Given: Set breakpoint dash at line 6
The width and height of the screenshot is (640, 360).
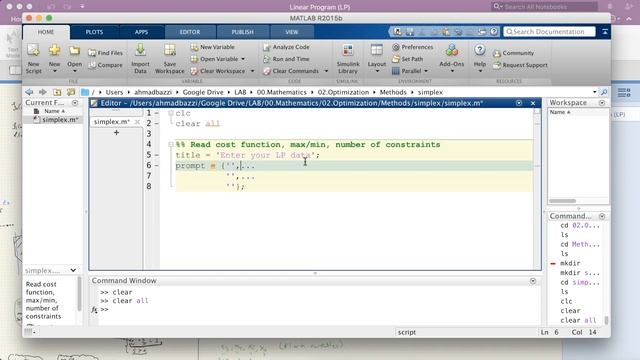Looking at the screenshot, I should [157, 166].
